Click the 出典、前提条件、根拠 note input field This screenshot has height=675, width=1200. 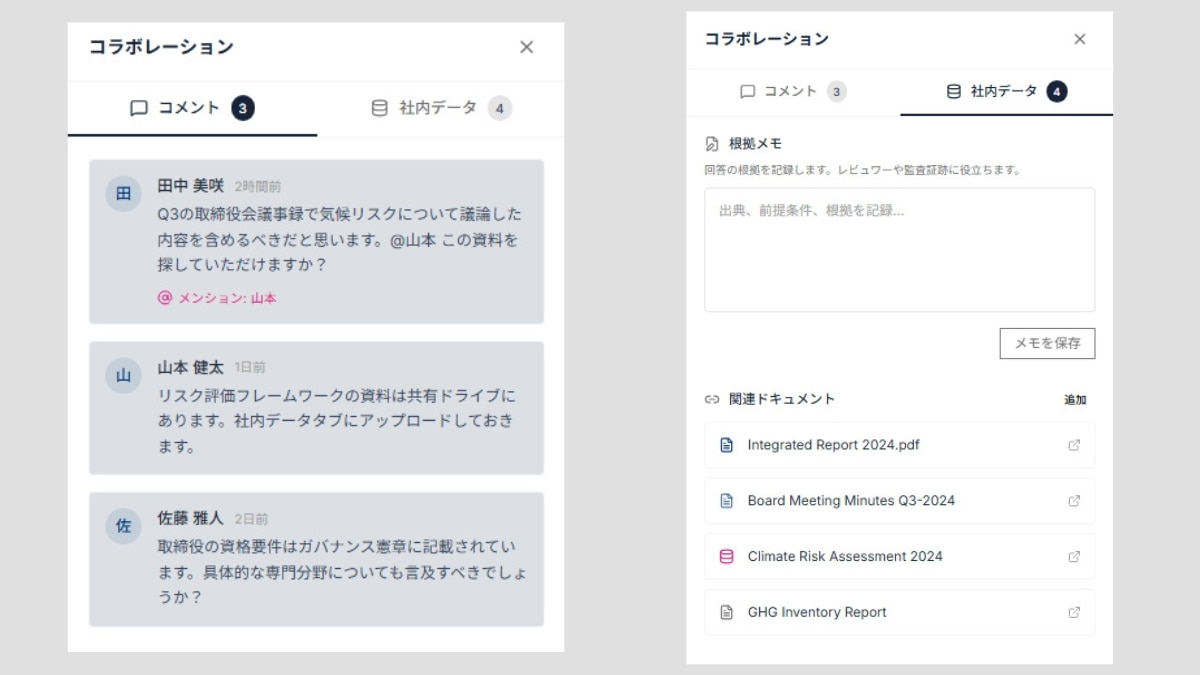(899, 248)
